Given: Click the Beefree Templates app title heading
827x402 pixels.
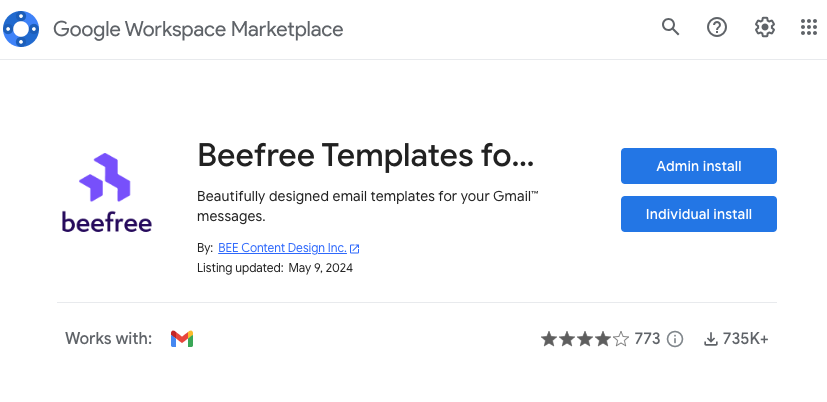Looking at the screenshot, I should point(366,155).
